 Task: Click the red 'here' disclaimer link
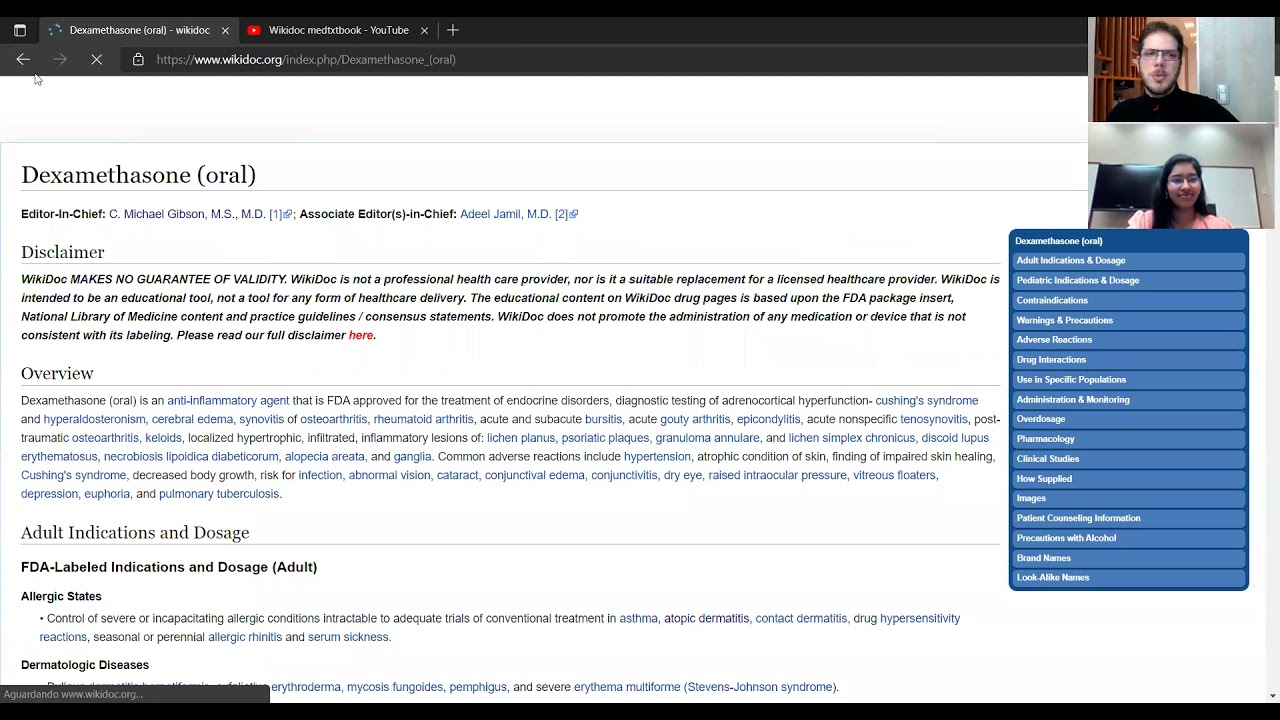pyautogui.click(x=360, y=336)
